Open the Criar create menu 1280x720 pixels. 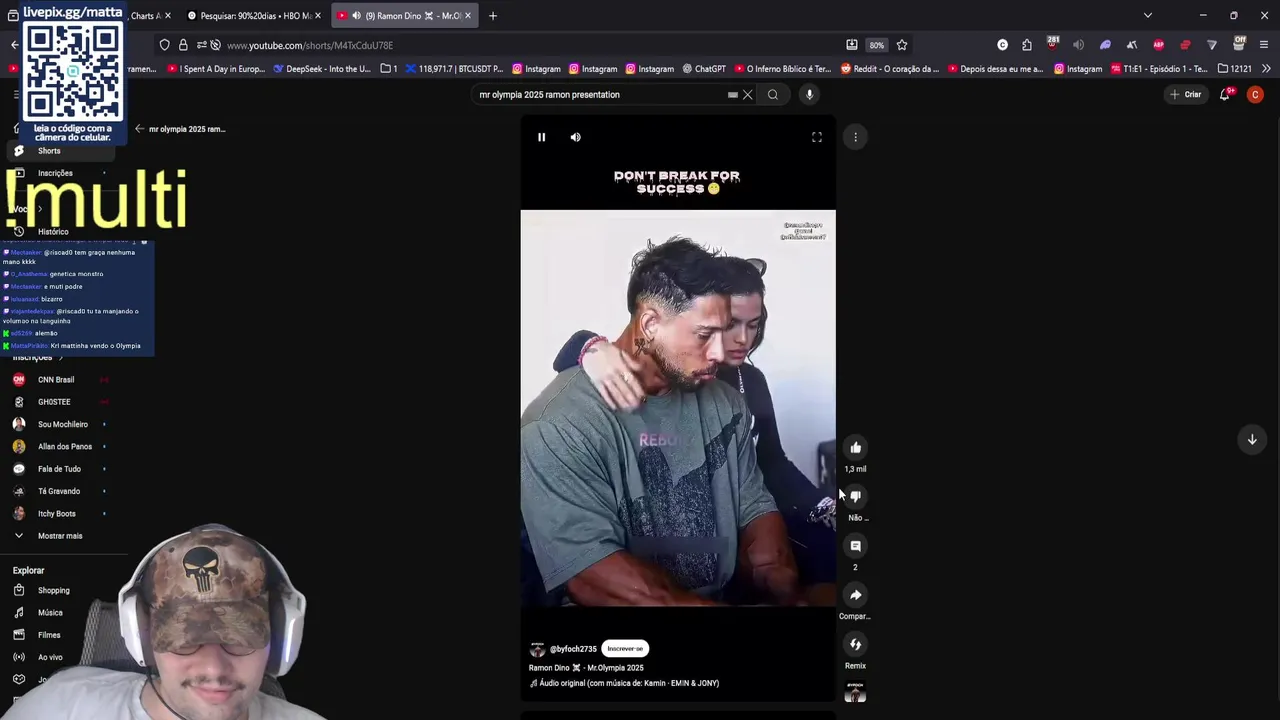click(1186, 95)
